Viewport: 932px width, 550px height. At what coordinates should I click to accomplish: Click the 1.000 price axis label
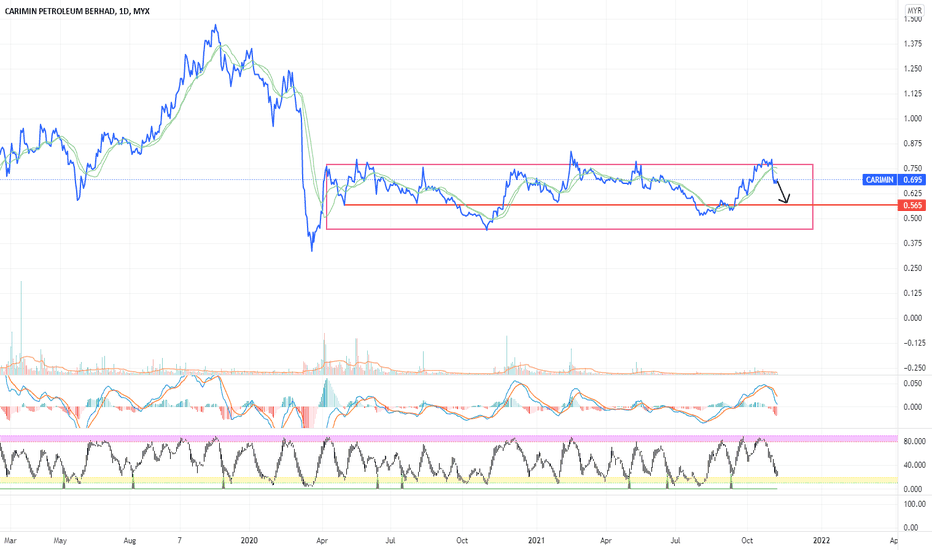pos(912,119)
